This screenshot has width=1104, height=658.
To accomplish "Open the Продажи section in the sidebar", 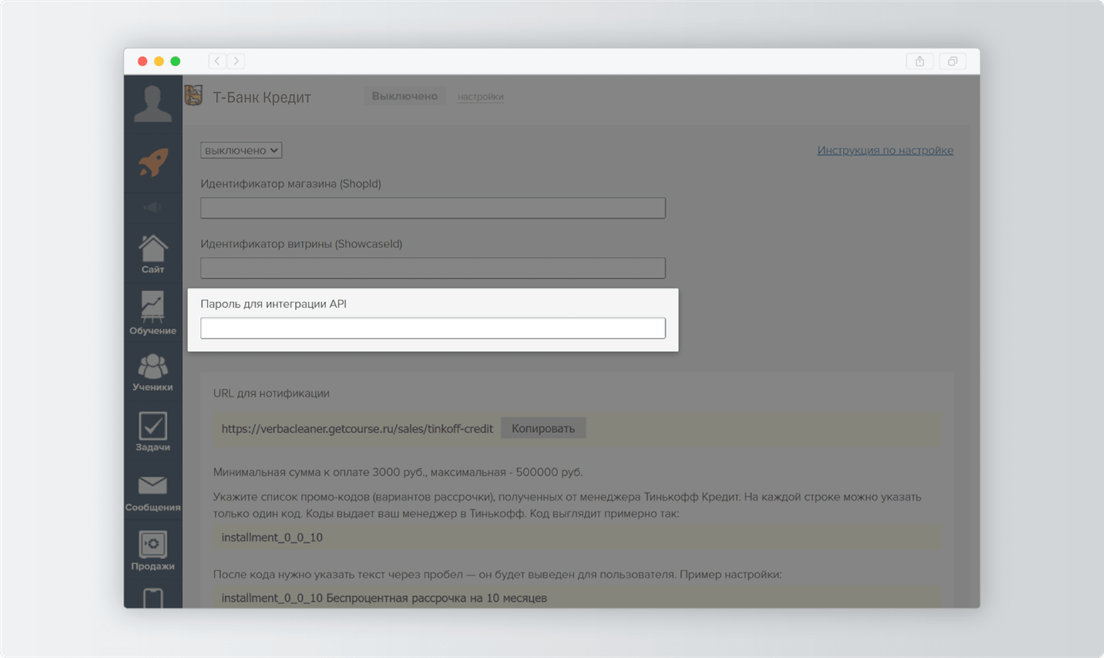I will click(x=153, y=551).
